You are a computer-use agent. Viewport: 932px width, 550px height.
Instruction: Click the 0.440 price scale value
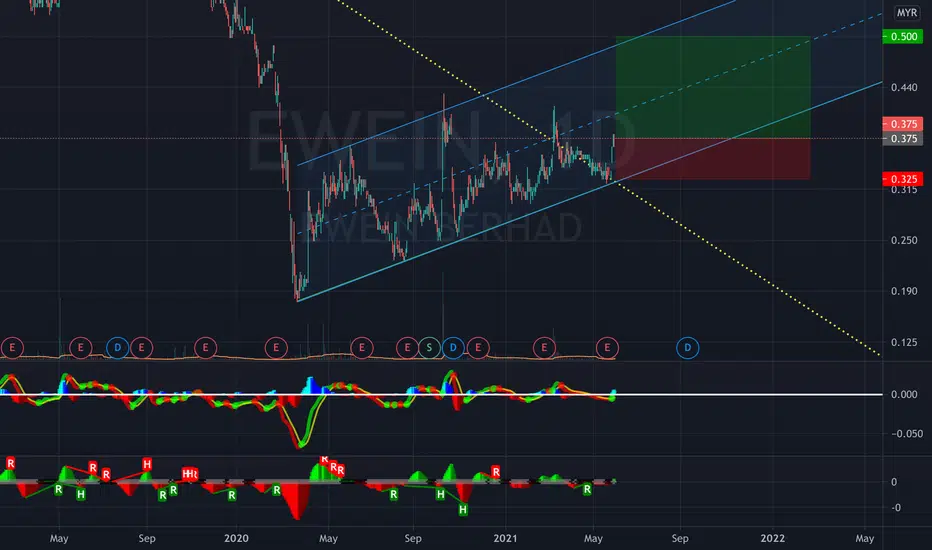904,87
